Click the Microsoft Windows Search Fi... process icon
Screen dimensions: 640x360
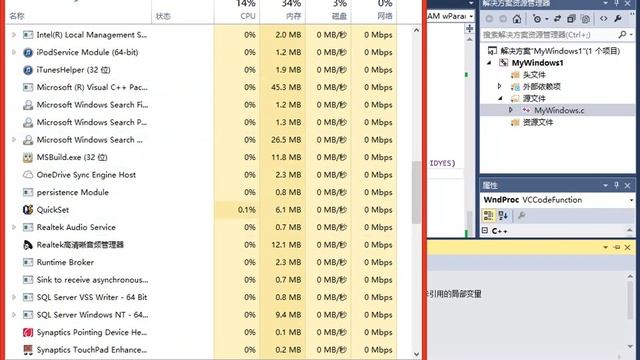[28, 105]
